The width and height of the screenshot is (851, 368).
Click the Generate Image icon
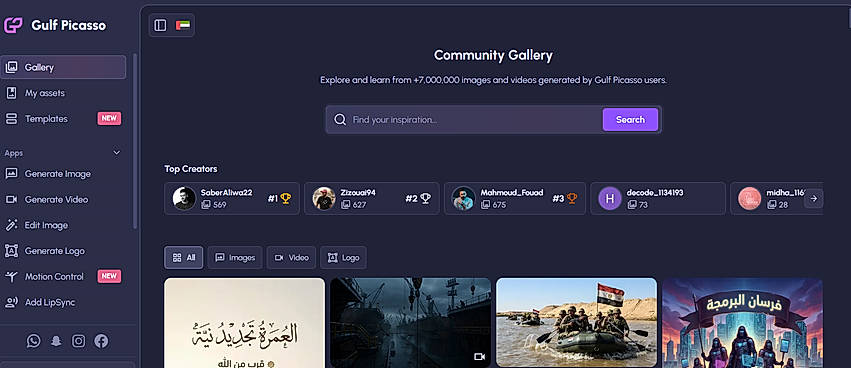[x=11, y=174]
